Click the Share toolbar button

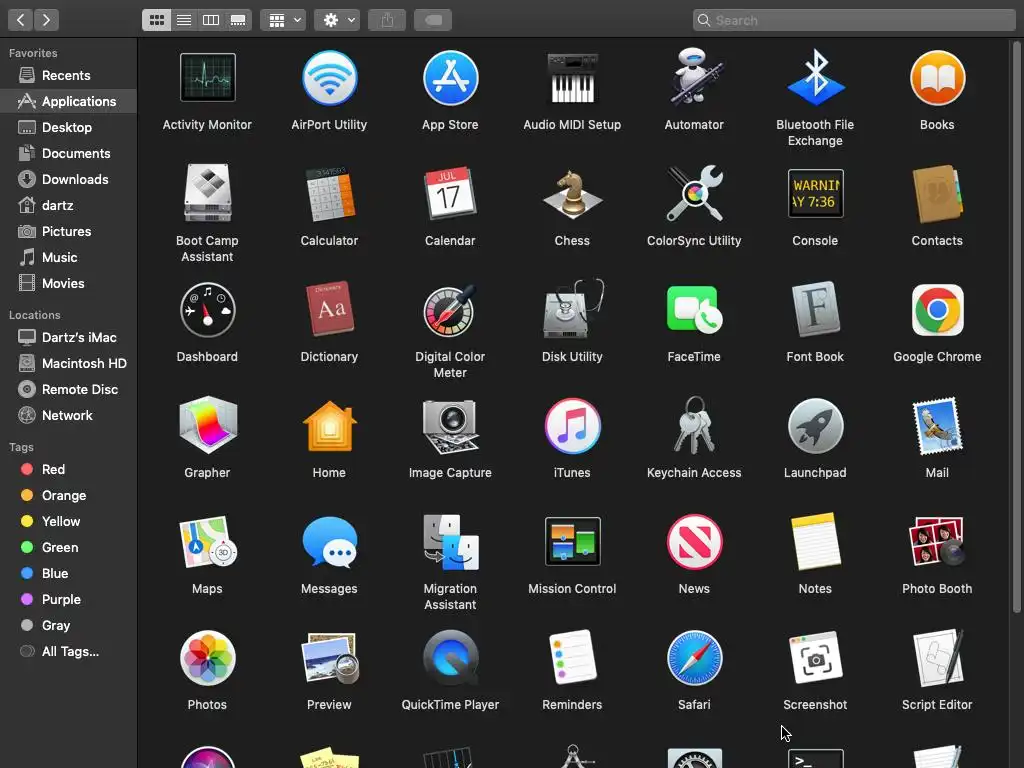(x=387, y=20)
